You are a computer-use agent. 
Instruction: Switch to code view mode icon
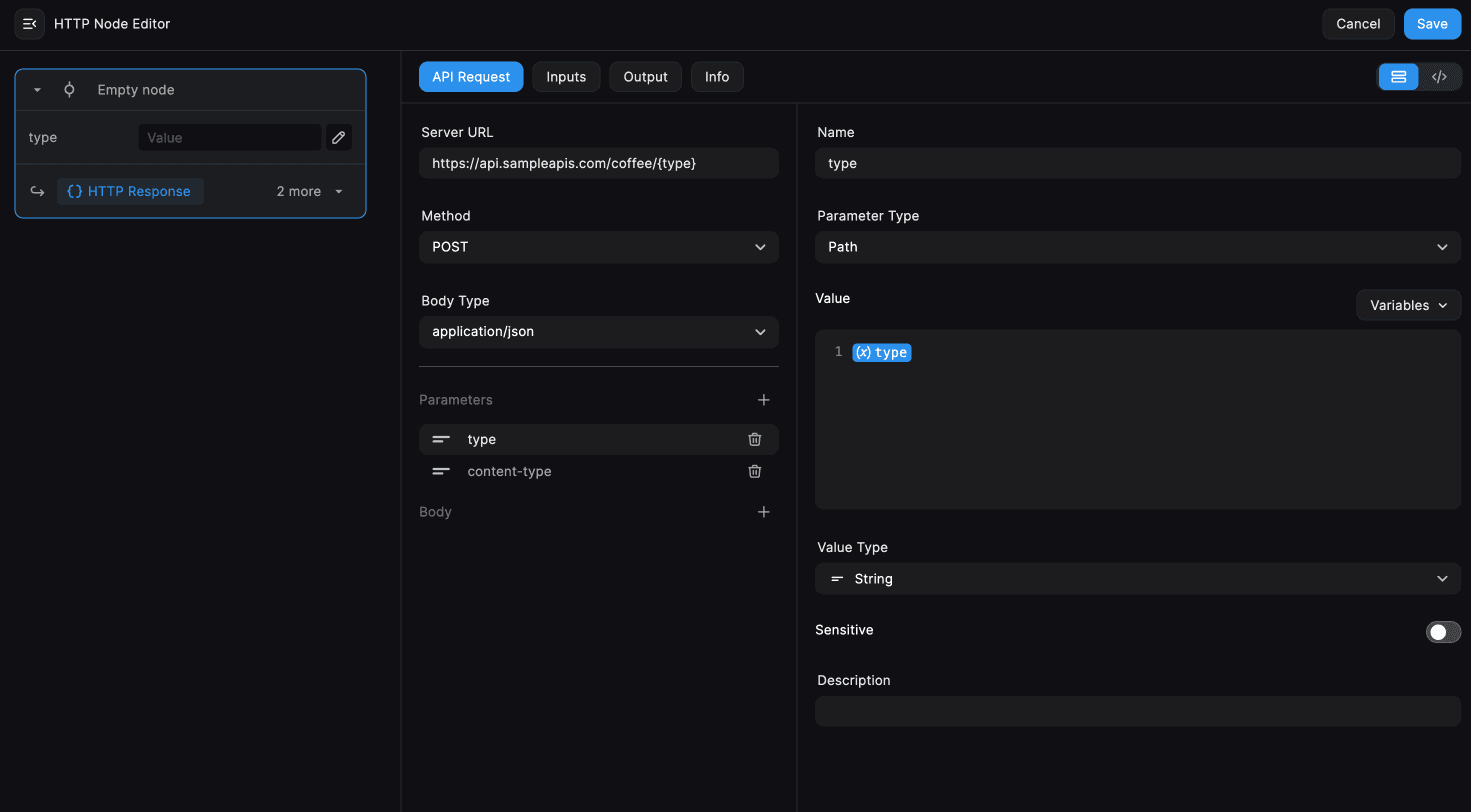click(x=1439, y=77)
